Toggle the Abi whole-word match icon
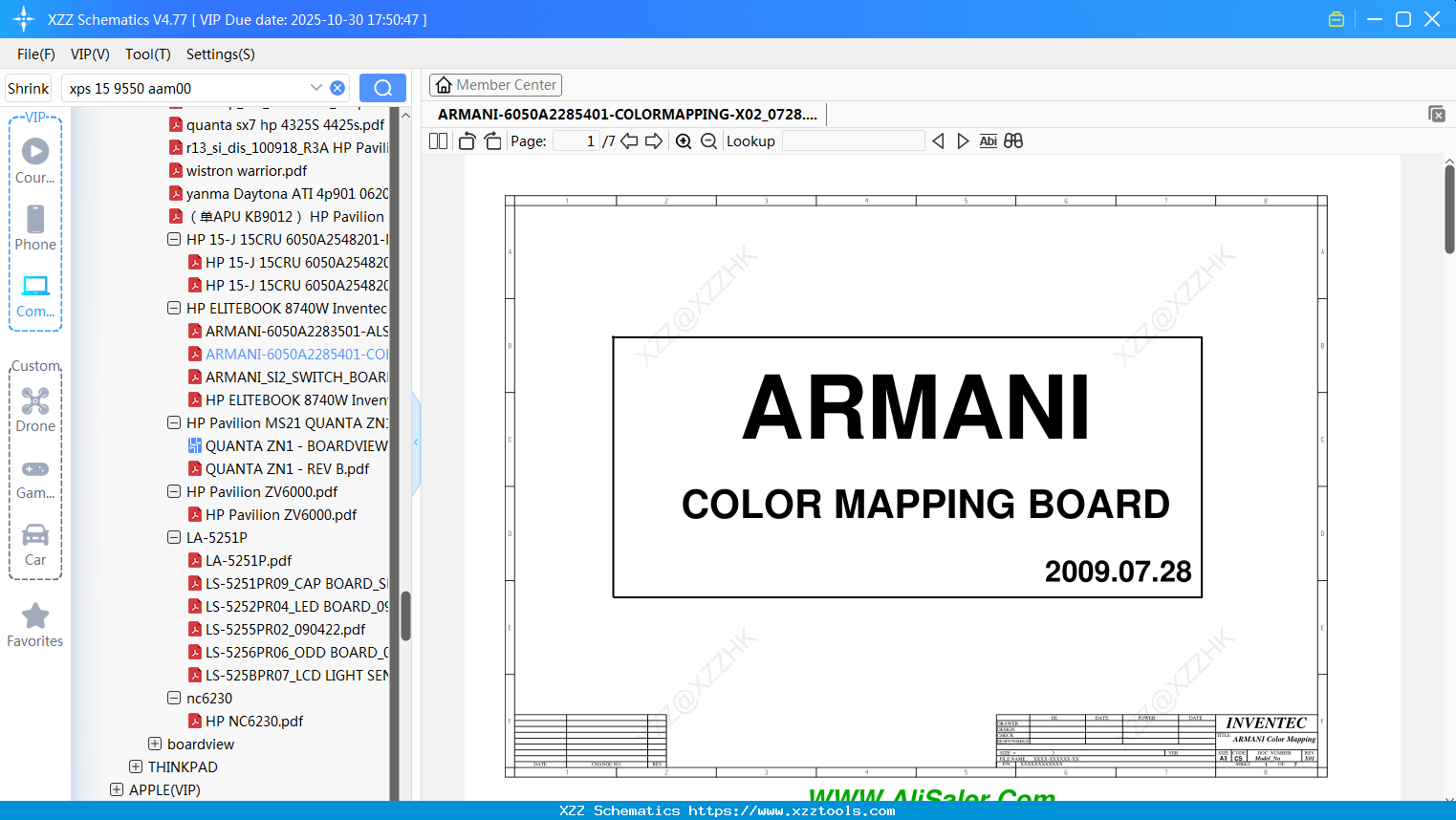Viewport: 1456px width, 820px height. tap(989, 141)
